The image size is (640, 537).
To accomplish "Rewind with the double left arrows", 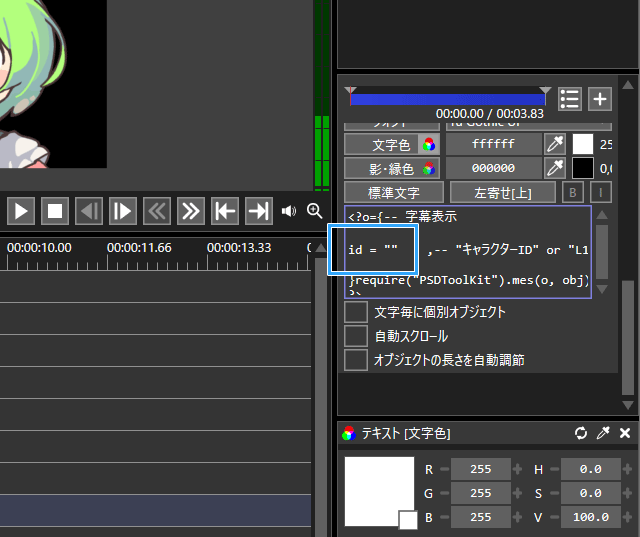I will [157, 211].
